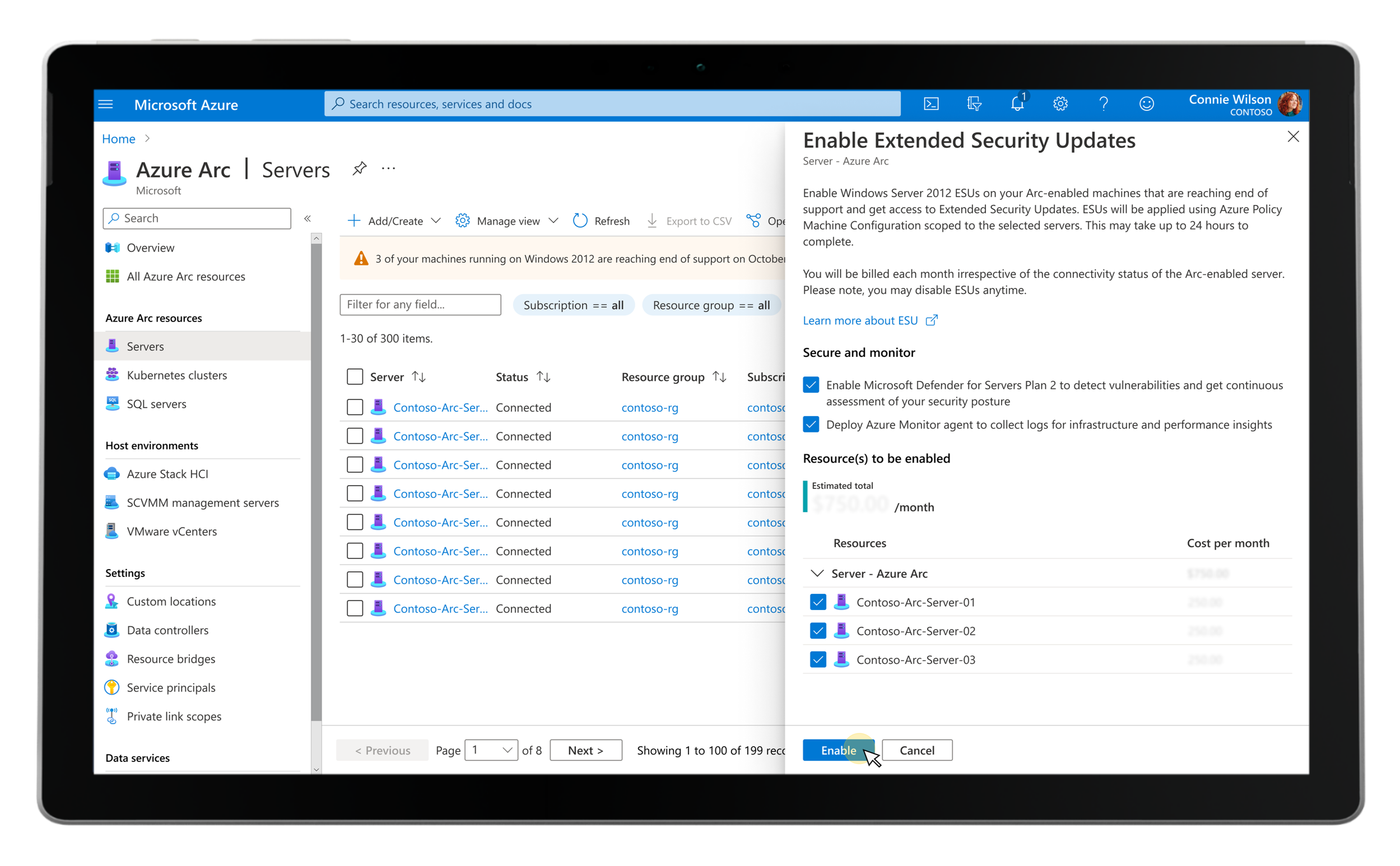Open Azure notifications bell icon
The width and height of the screenshot is (1400, 866).
point(1017,104)
